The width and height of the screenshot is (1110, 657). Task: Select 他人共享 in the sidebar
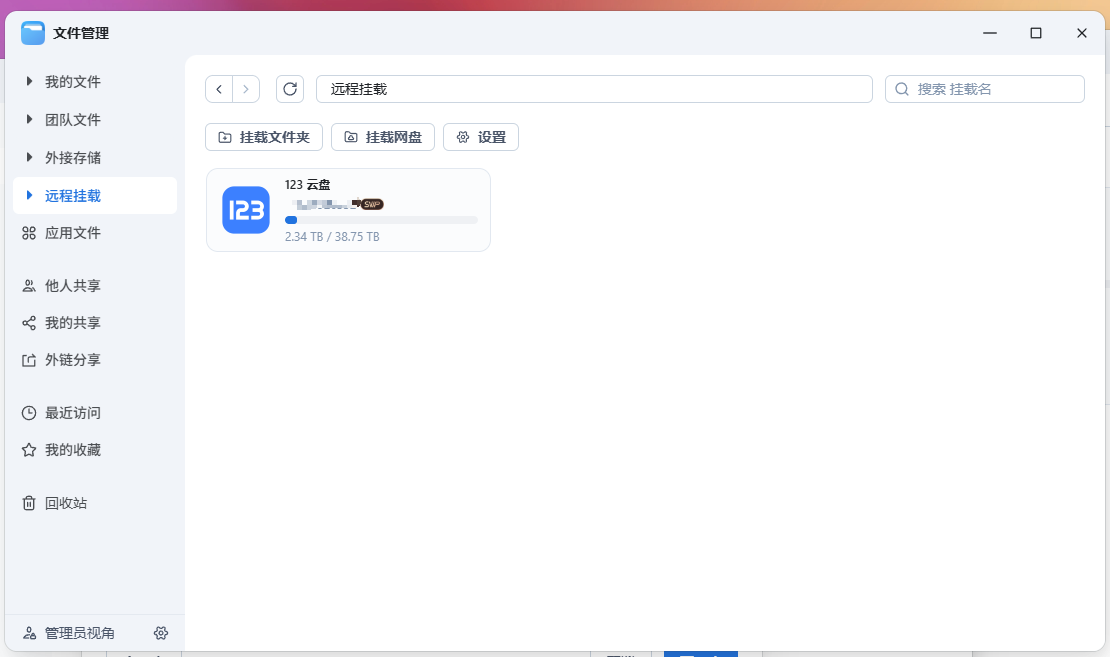72,286
